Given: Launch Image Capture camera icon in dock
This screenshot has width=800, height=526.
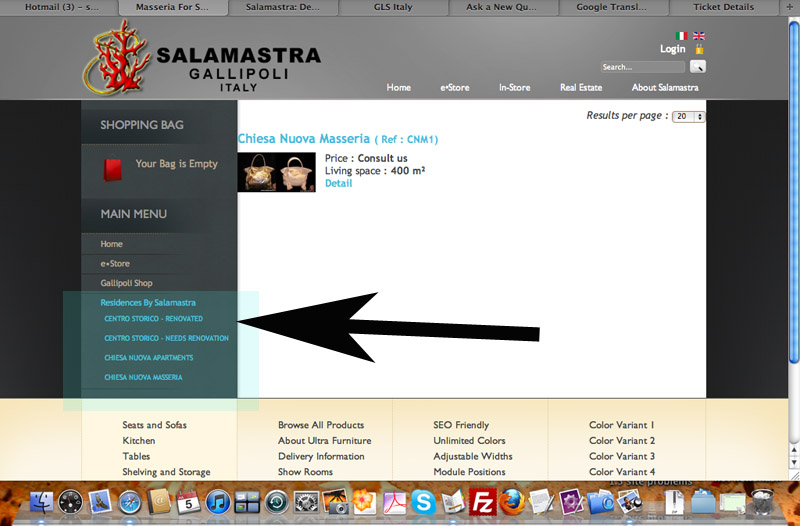Looking at the screenshot, I should (335, 502).
